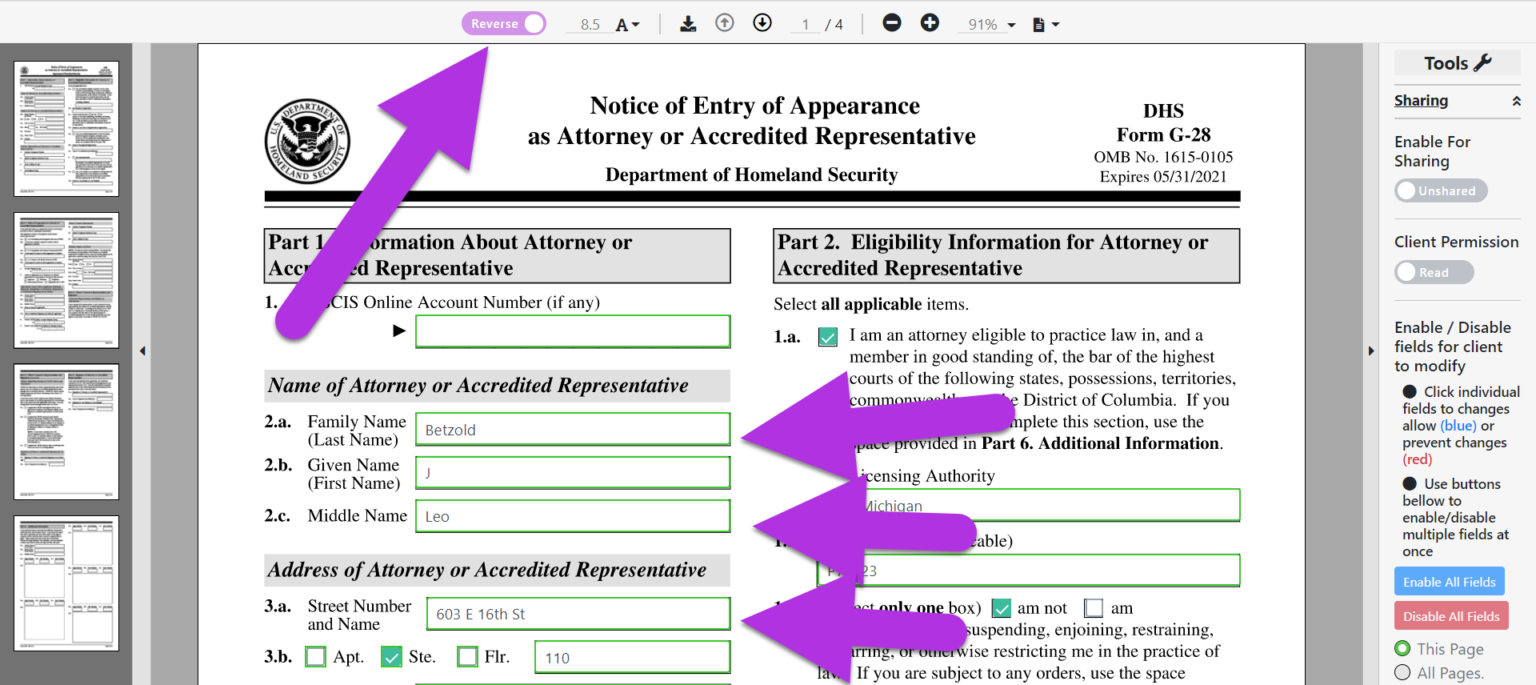Zoom in using the plus icon

click(929, 21)
